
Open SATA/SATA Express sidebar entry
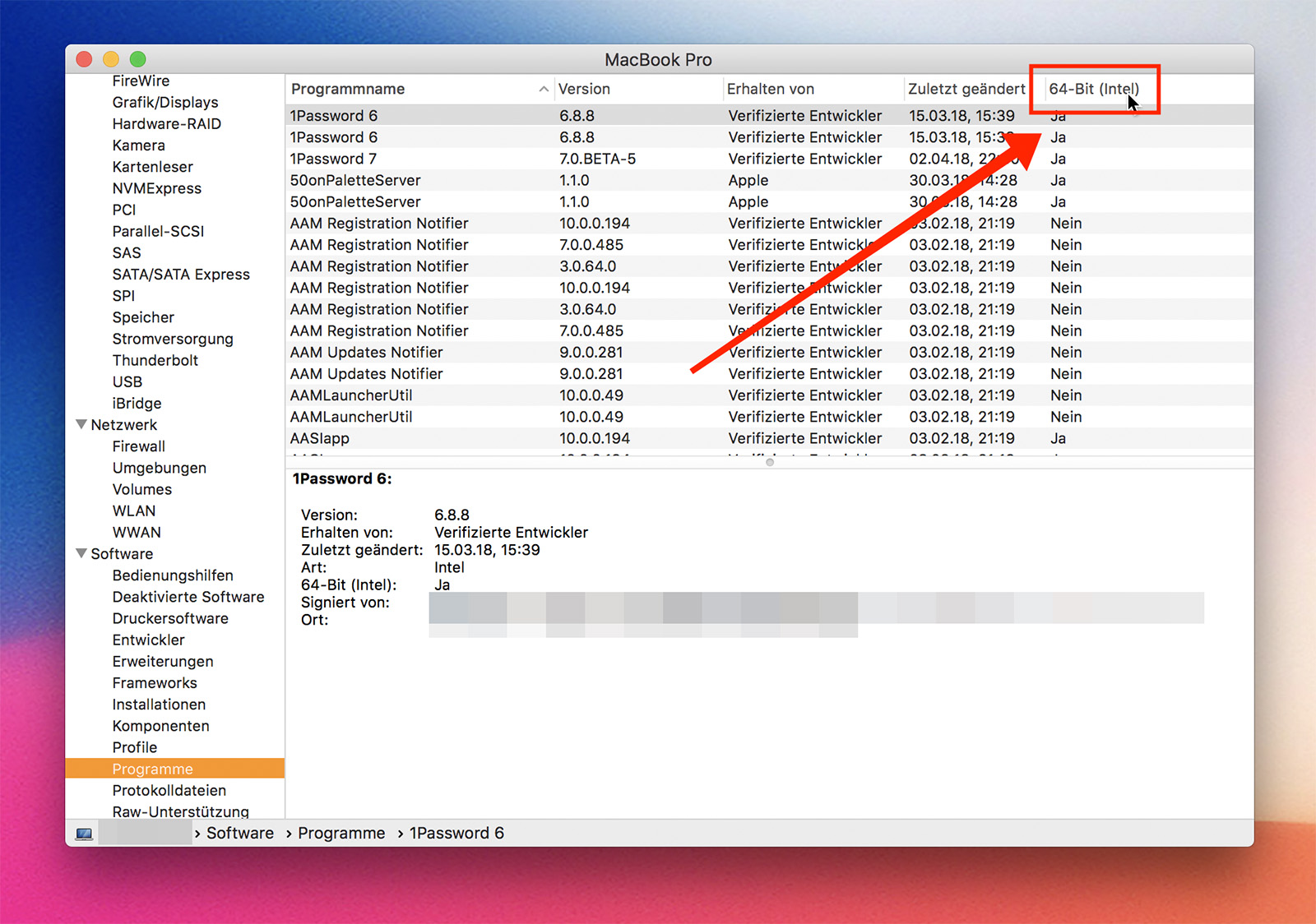click(x=181, y=275)
